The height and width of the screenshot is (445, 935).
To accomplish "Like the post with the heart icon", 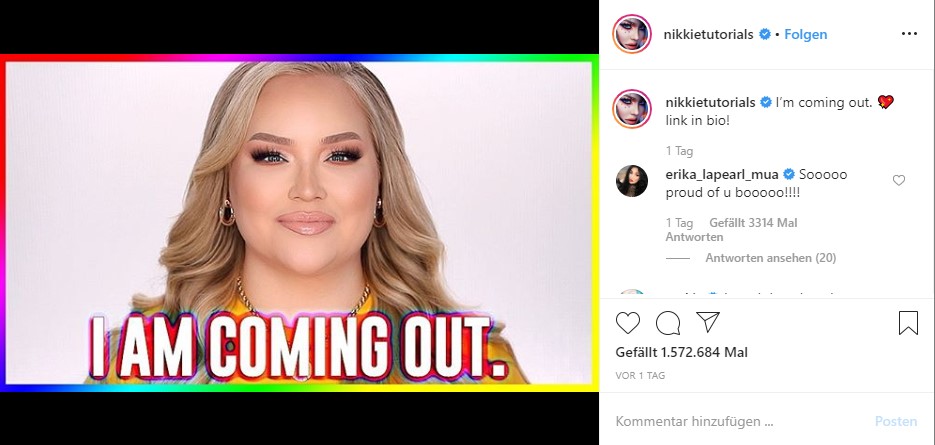I will (x=627, y=323).
